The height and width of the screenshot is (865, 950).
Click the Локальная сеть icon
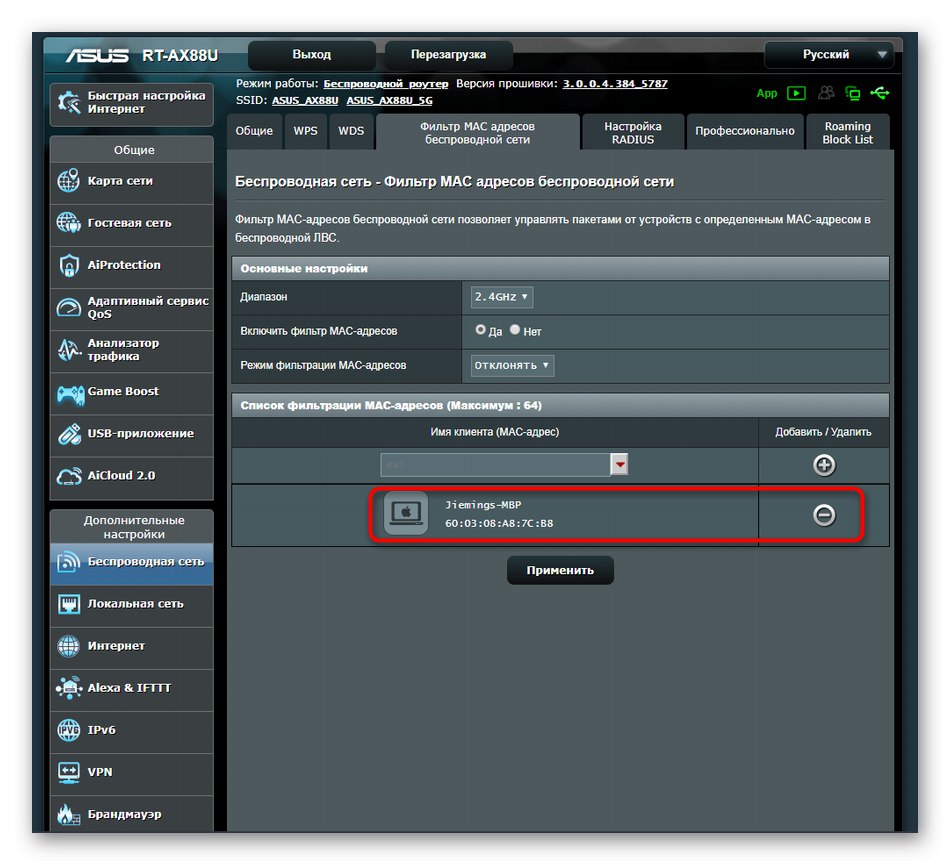68,604
